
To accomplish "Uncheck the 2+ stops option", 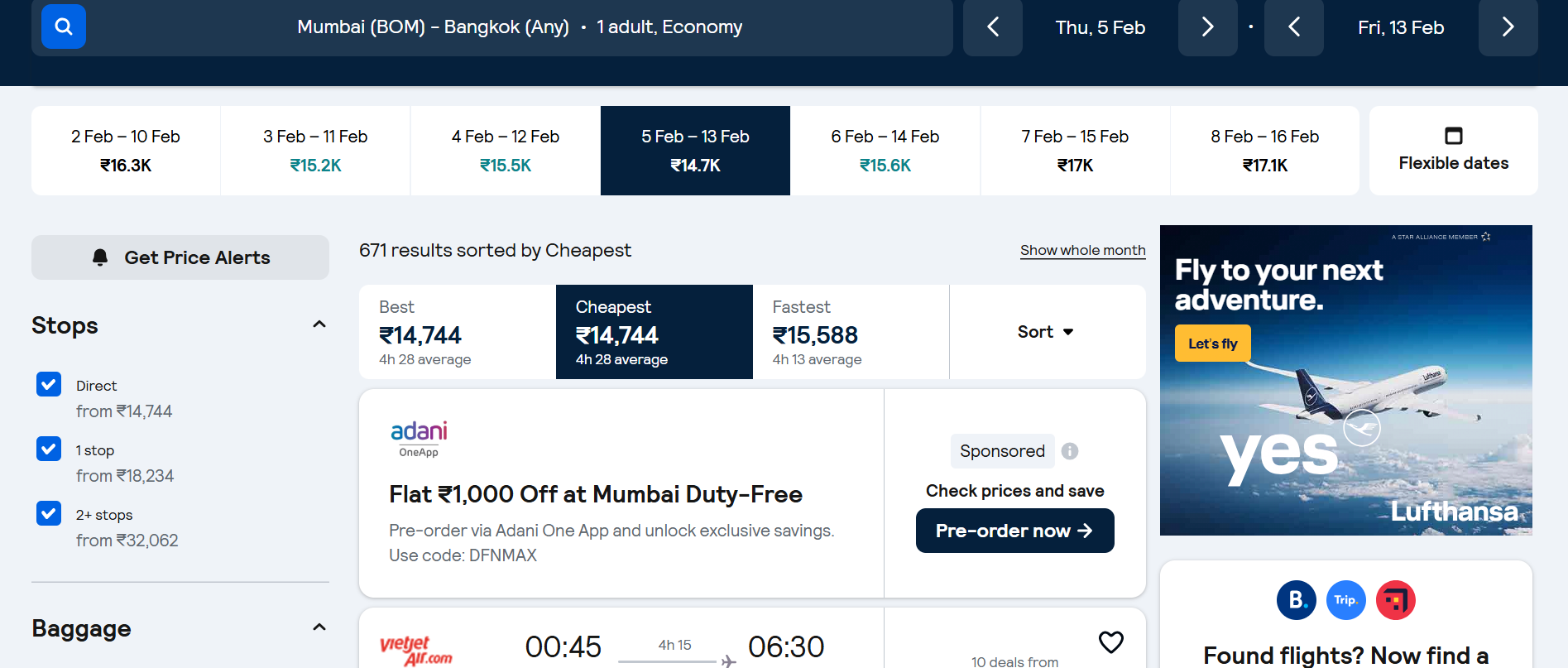I will (48, 513).
